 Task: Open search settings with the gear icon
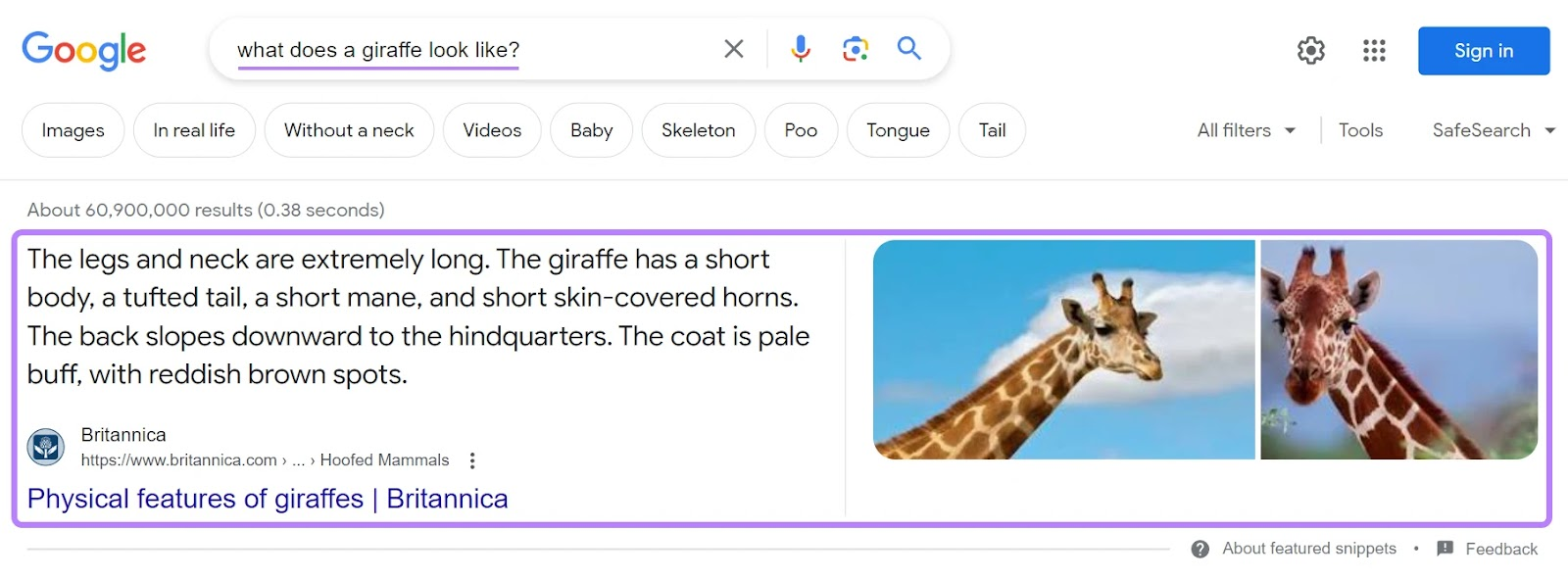click(1310, 50)
